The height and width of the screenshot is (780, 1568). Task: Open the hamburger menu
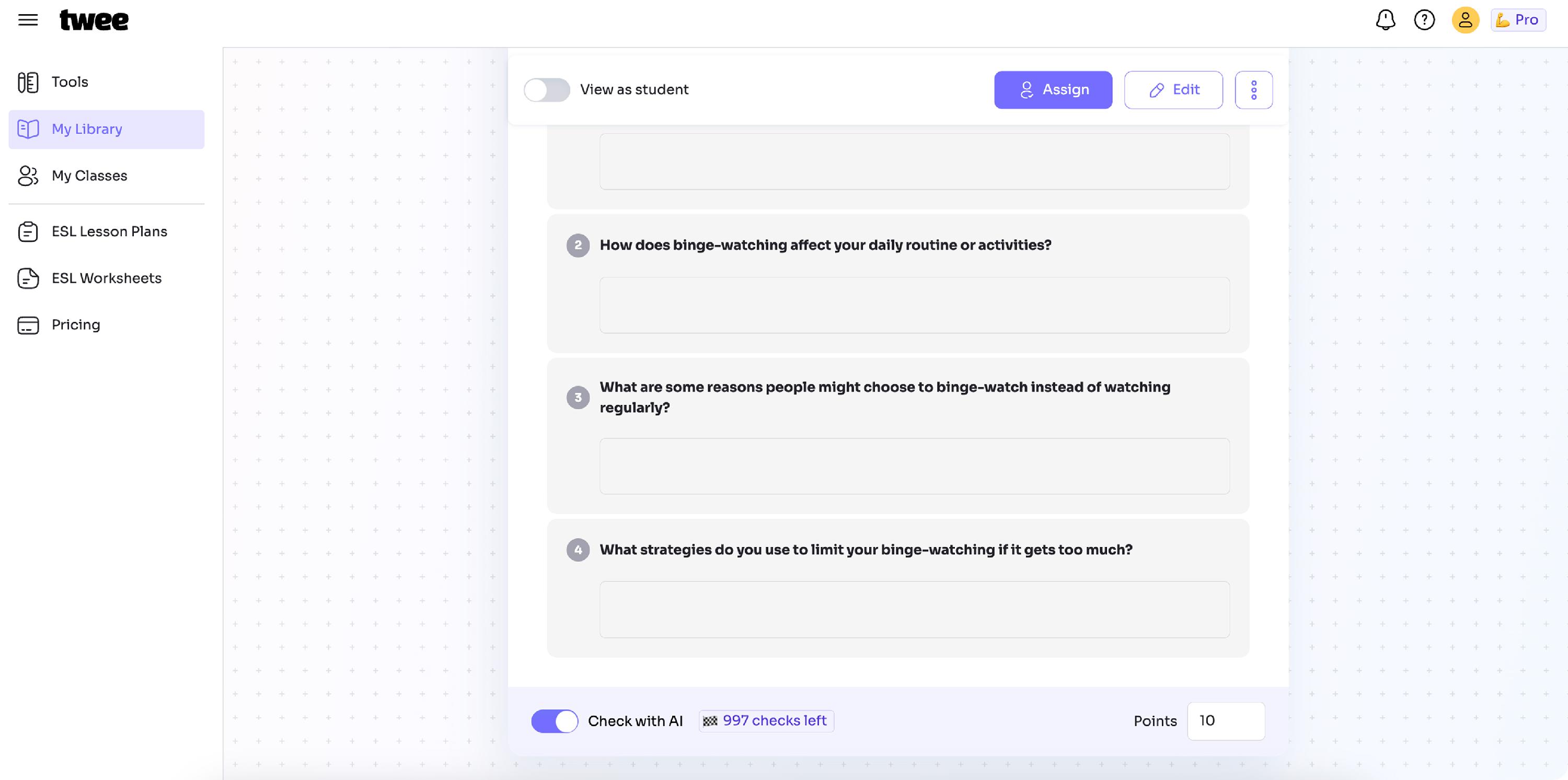click(28, 20)
